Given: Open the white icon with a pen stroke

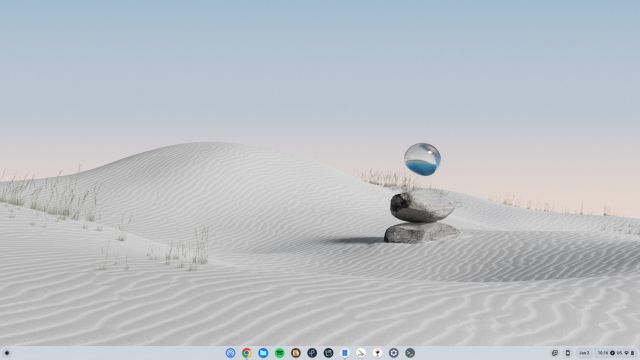Looking at the screenshot, I should [361, 353].
